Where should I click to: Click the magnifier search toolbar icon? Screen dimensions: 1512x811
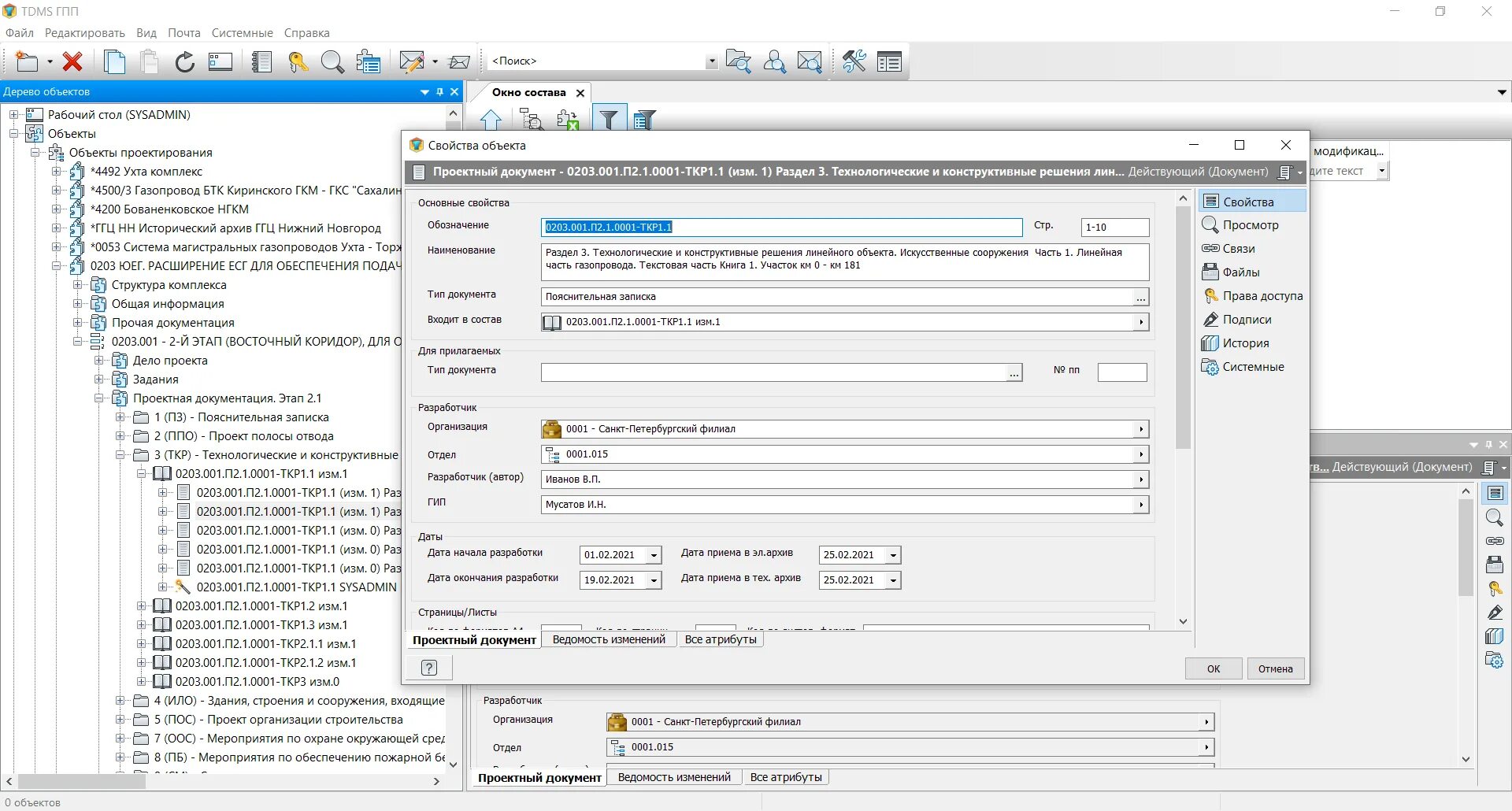tap(332, 61)
